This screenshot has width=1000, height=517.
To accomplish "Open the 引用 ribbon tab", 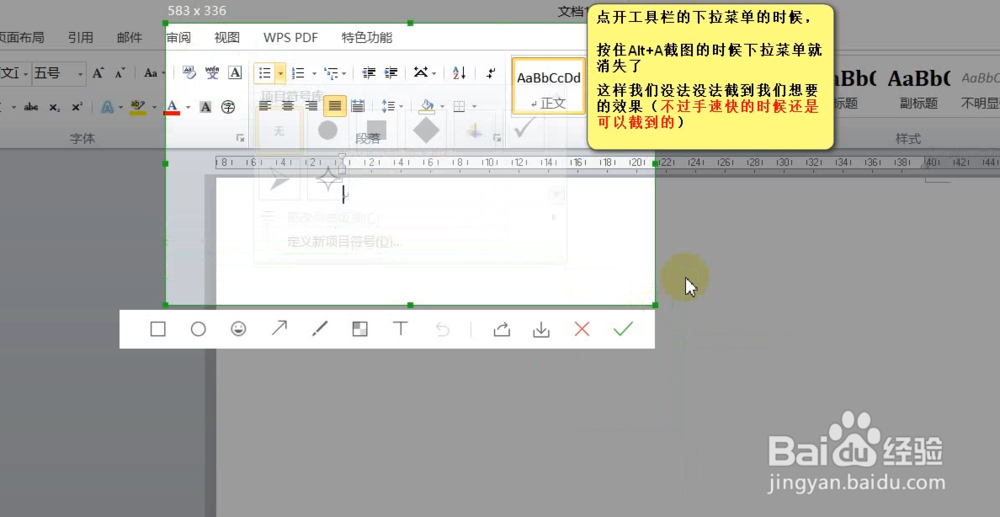I will tap(81, 38).
